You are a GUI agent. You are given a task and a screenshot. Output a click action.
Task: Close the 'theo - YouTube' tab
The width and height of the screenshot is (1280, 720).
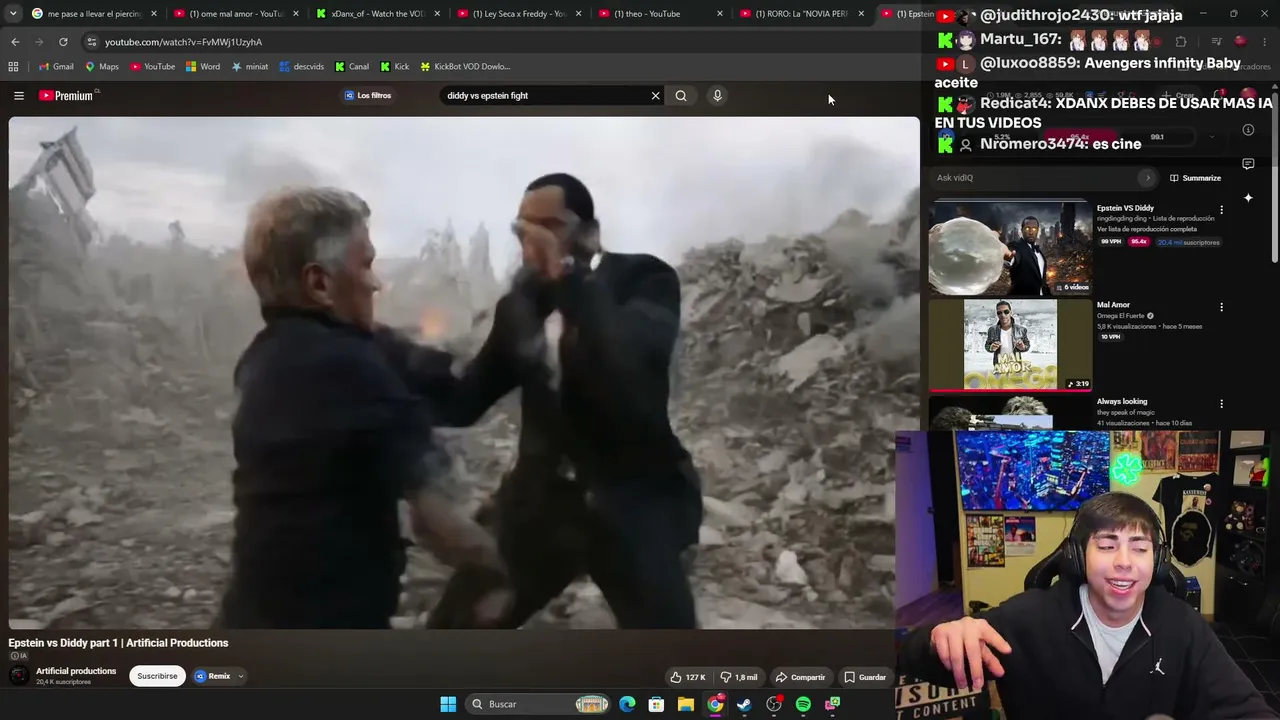click(720, 14)
